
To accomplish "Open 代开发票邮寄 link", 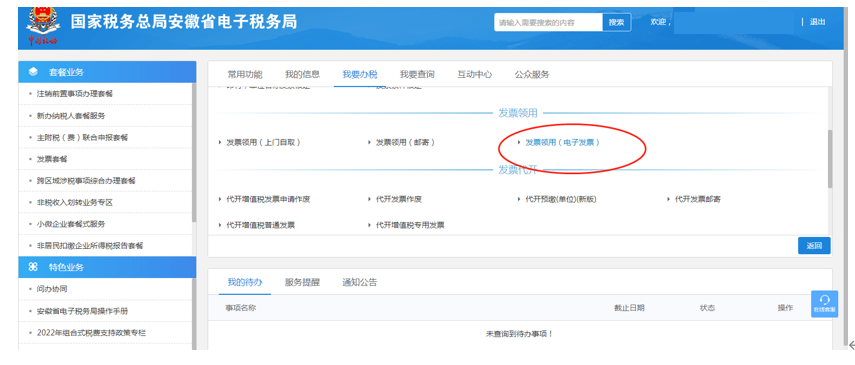I will pyautogui.click(x=697, y=200).
